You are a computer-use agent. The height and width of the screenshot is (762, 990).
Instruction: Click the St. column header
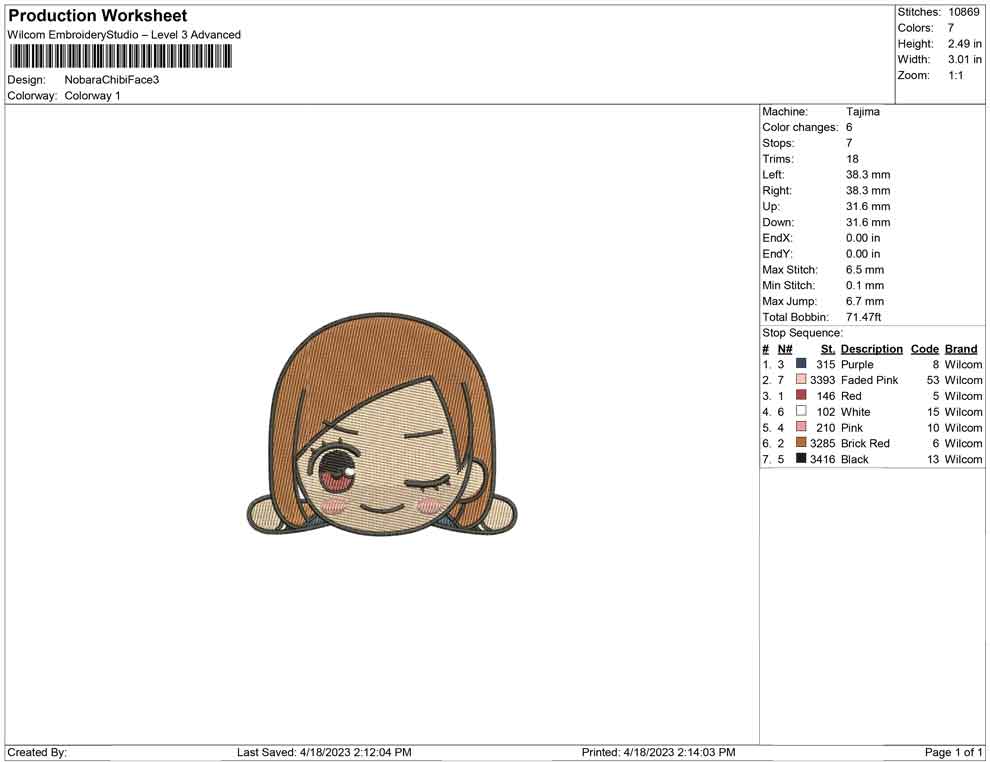(828, 348)
